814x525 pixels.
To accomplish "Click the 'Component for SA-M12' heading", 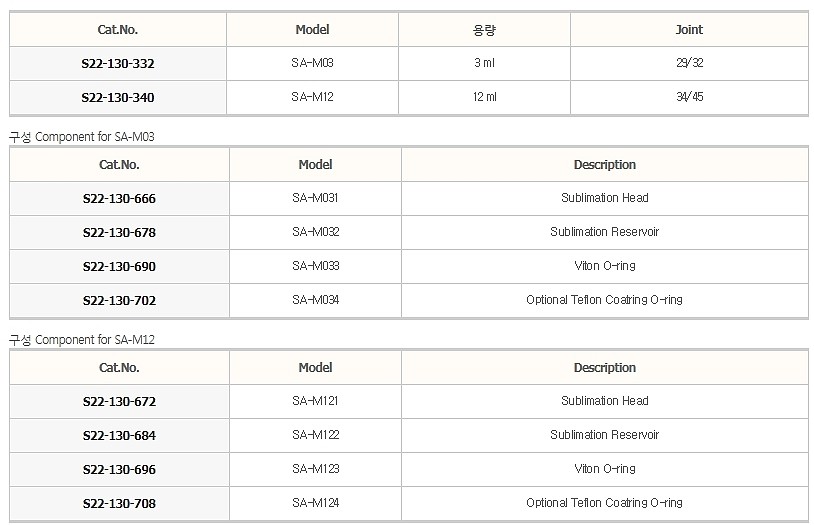I will pyautogui.click(x=94, y=340).
